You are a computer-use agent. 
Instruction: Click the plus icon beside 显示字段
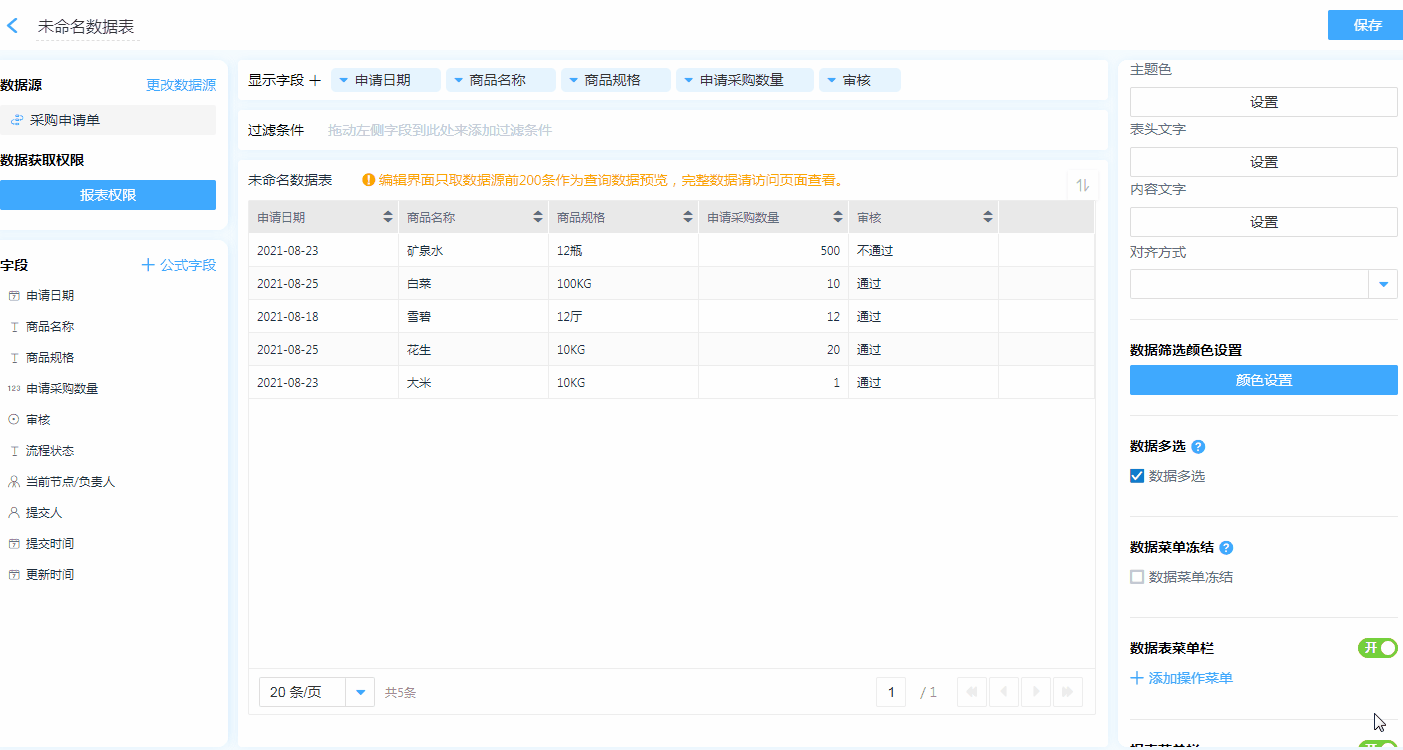tap(315, 80)
